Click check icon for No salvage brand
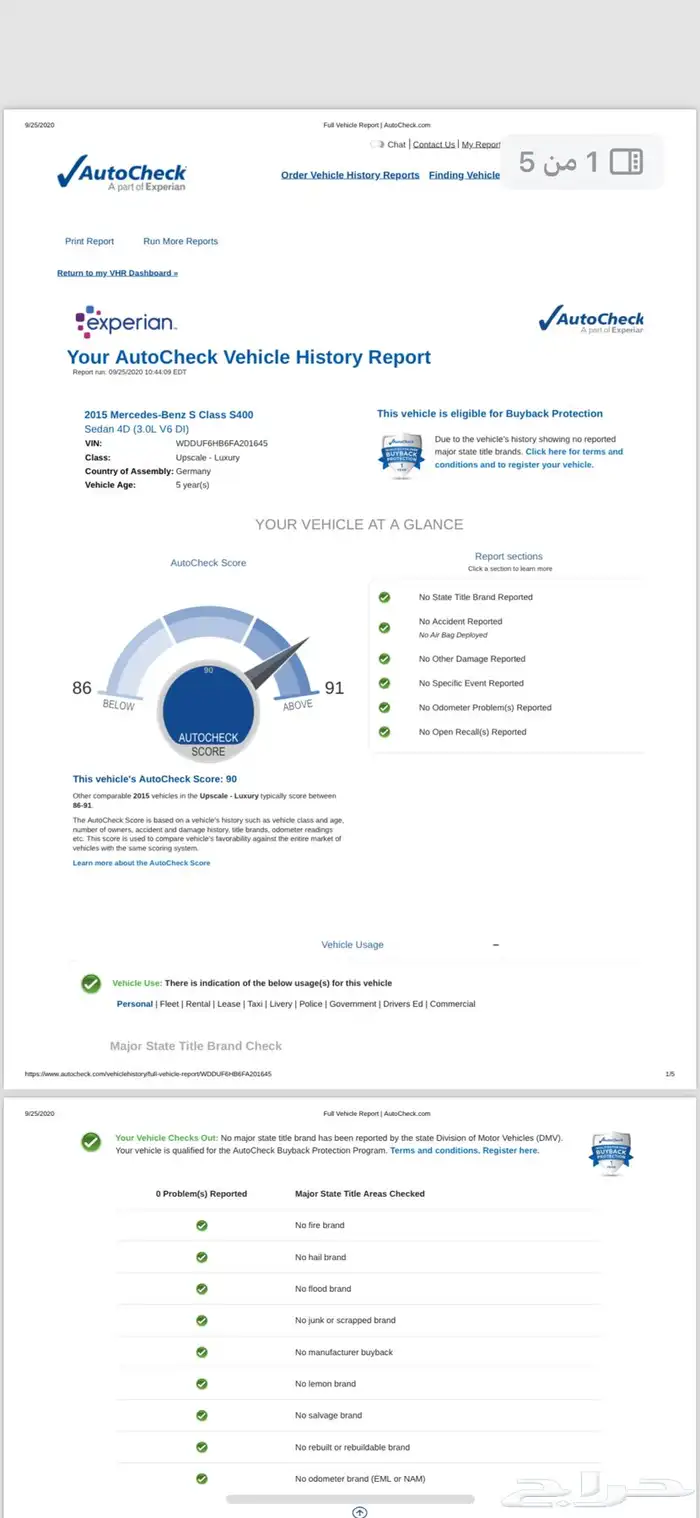The image size is (700, 1518). coord(201,1415)
